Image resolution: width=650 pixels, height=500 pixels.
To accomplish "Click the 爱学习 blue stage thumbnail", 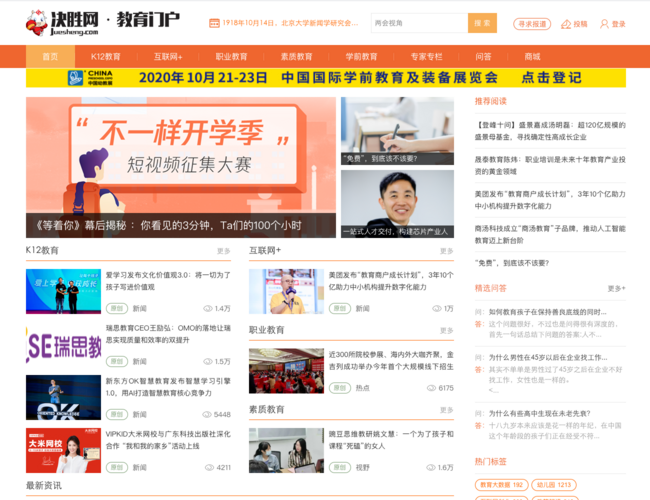I will pyautogui.click(x=63, y=291).
